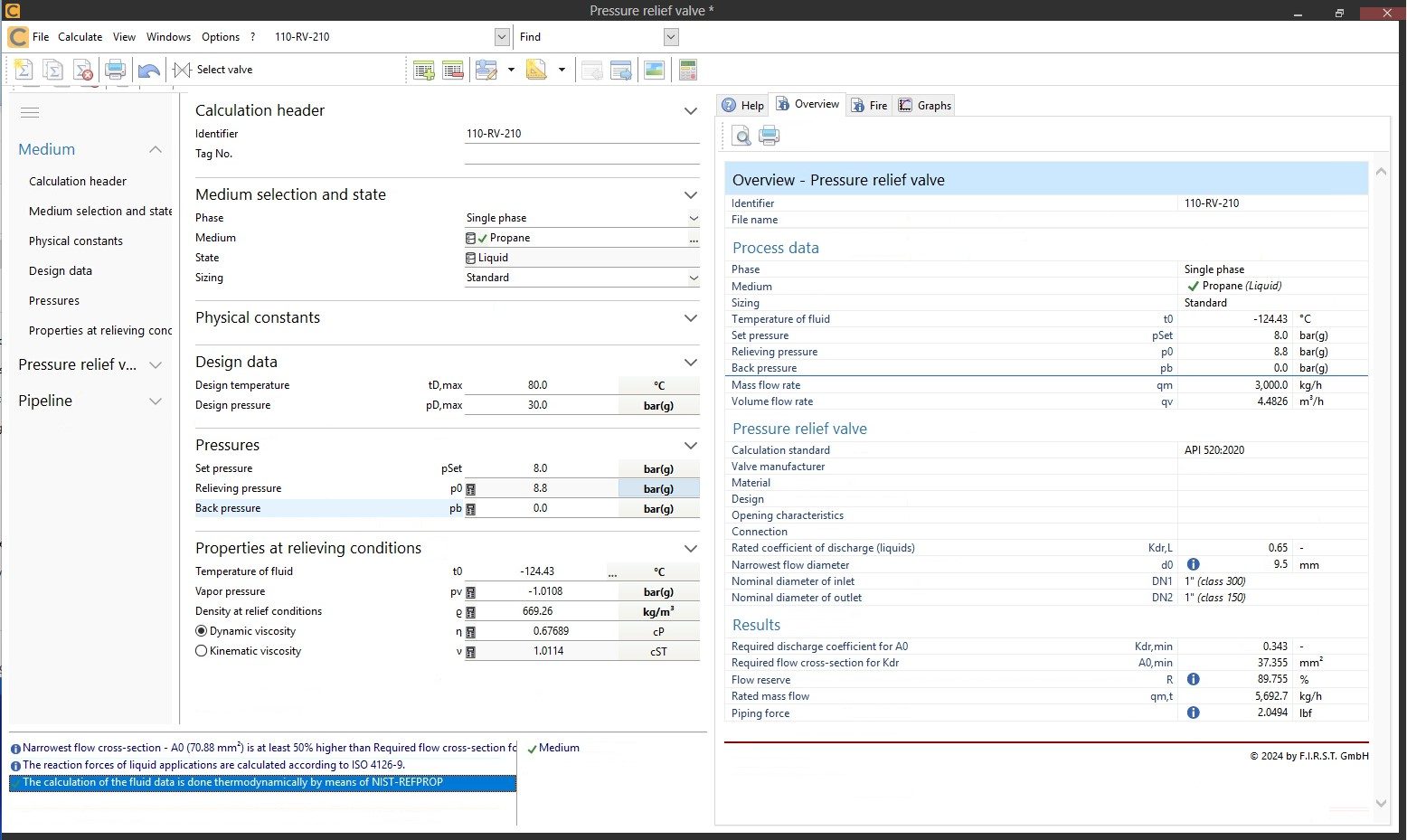Open the Find dropdown arrow

click(671, 37)
